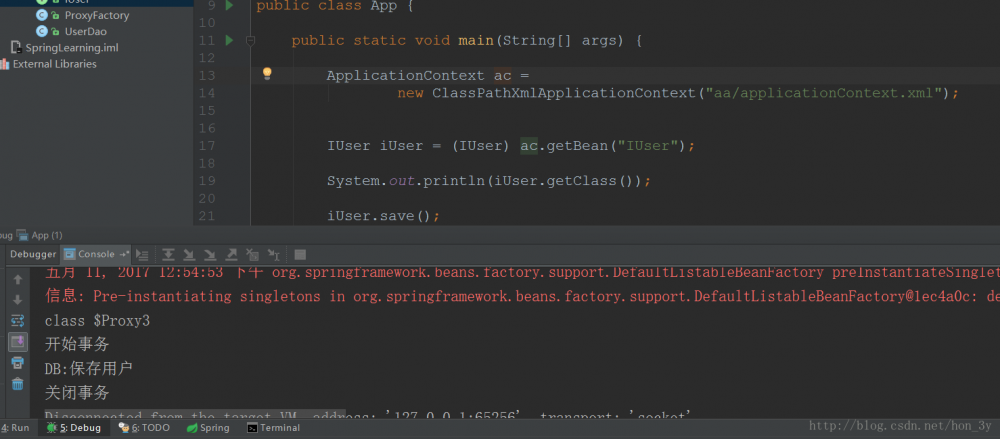Viewport: 1000px width, 439px height.
Task: Open the Spring tool window
Action: [x=208, y=428]
